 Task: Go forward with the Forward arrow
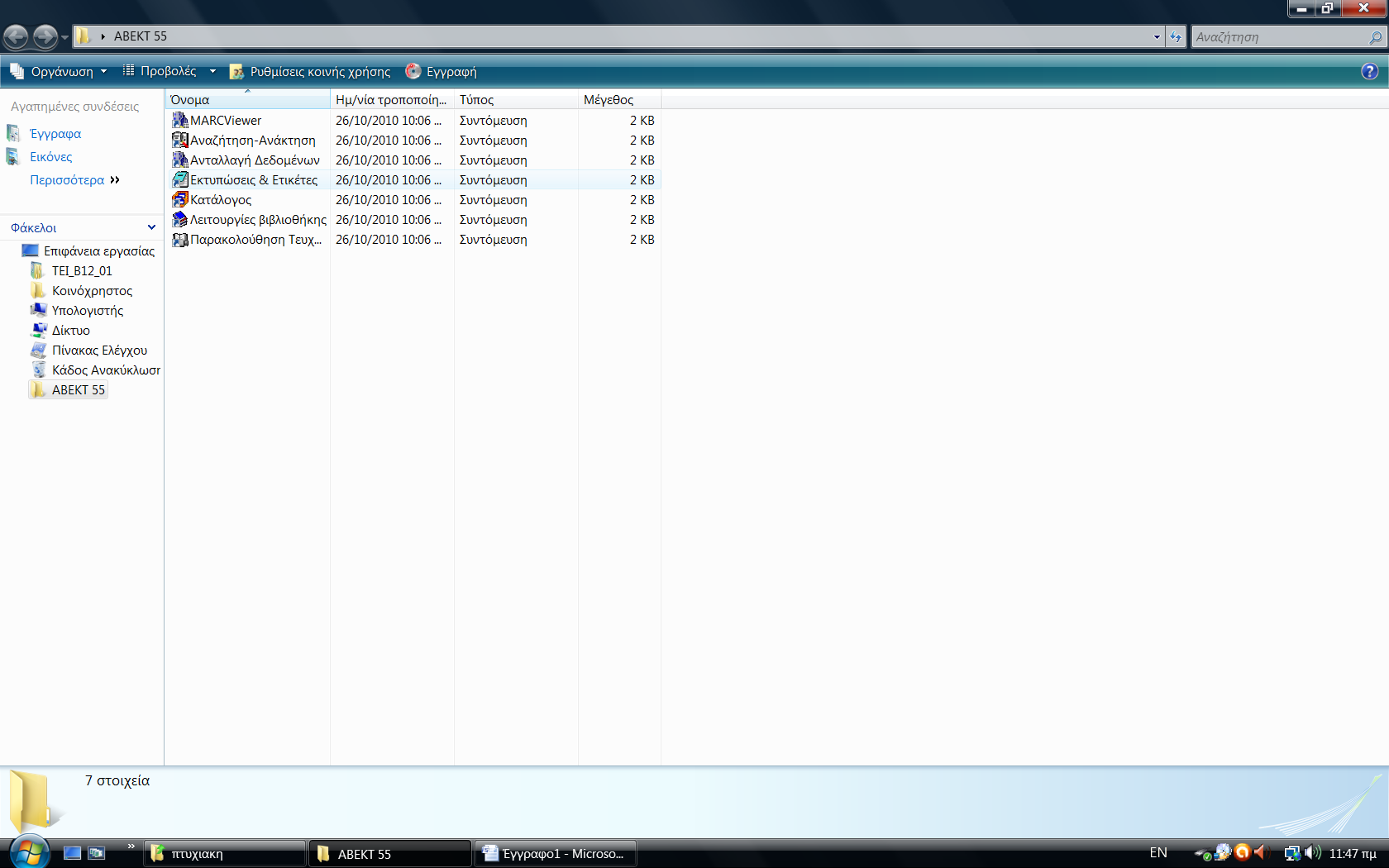point(45,36)
